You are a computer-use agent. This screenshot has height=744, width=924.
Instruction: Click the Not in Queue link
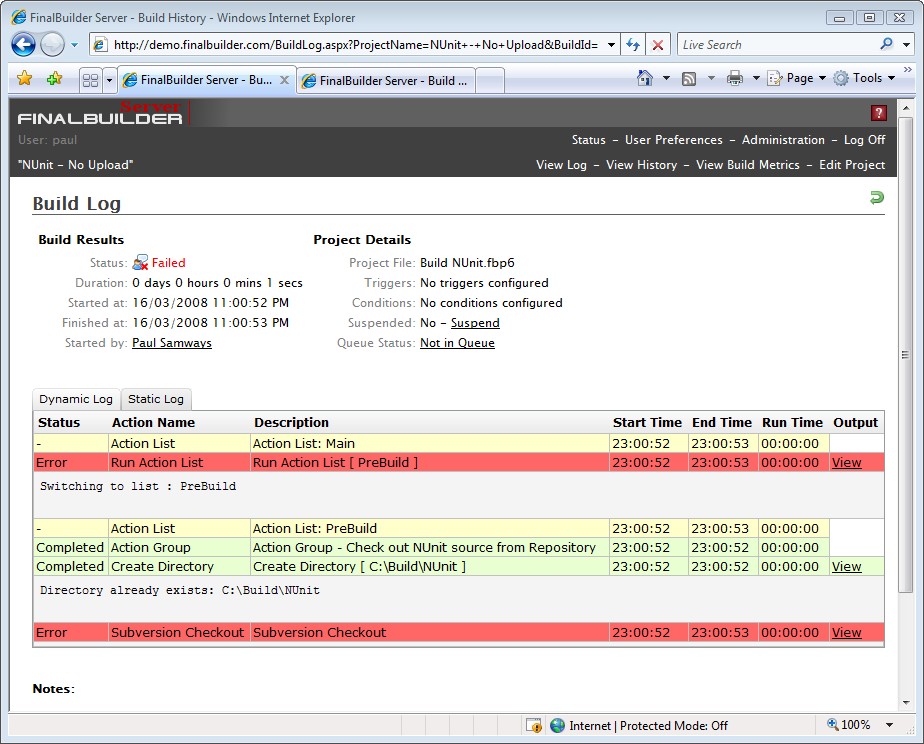click(457, 343)
